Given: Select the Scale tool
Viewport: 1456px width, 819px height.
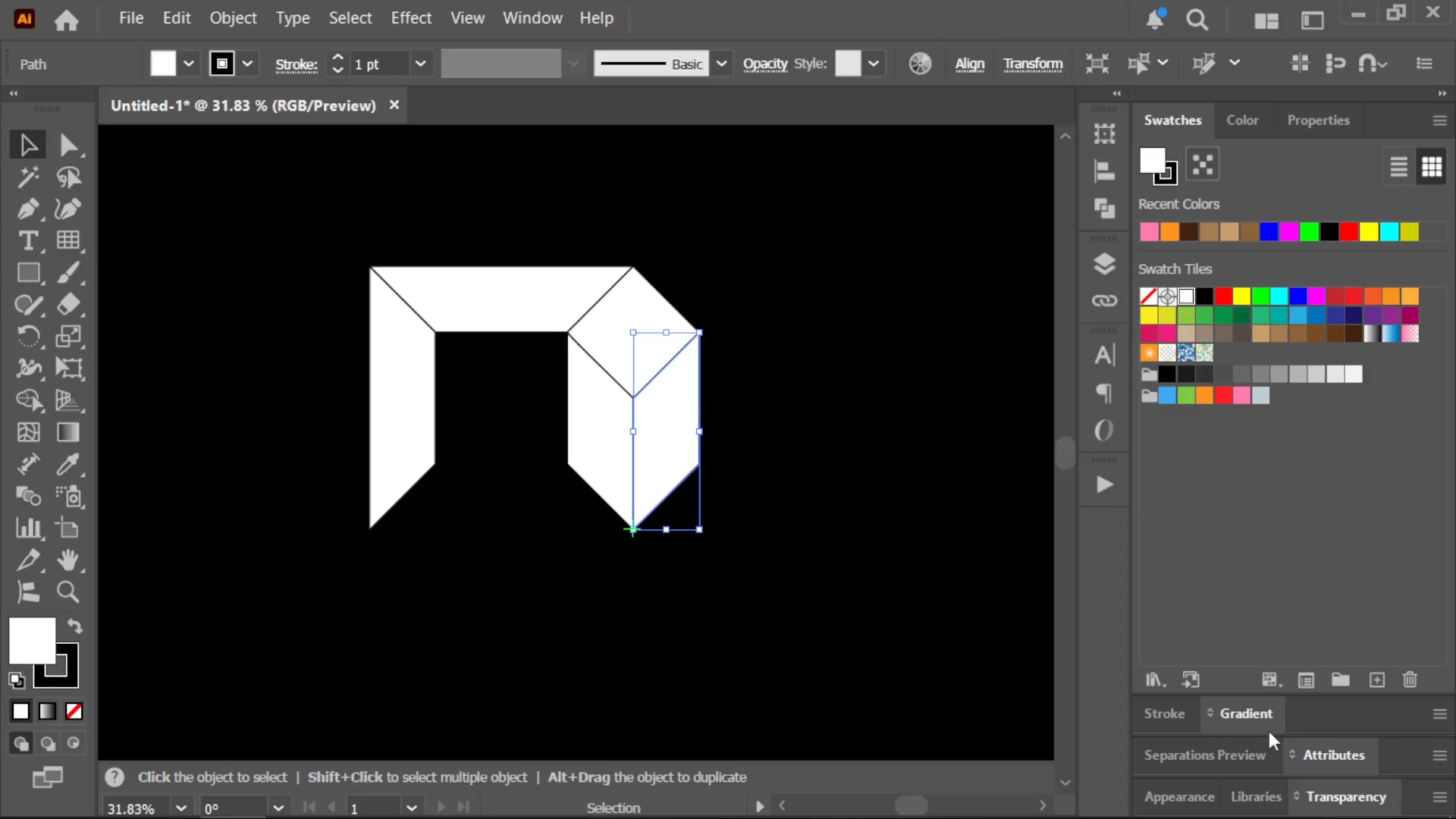Looking at the screenshot, I should tap(68, 337).
